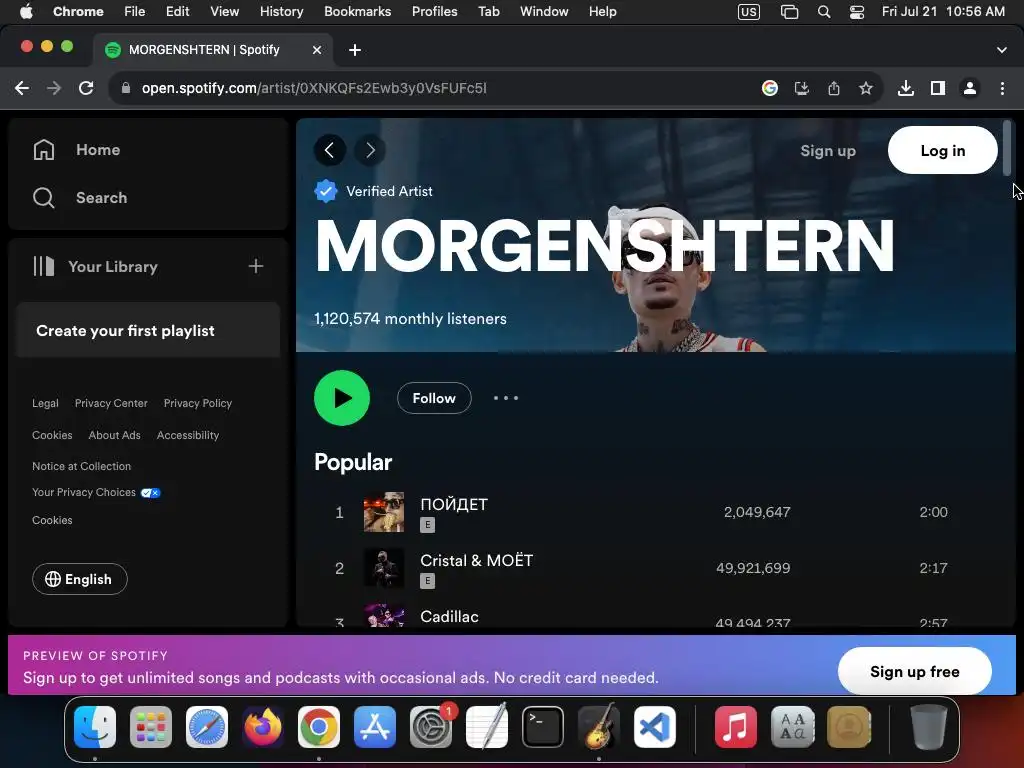Click the Search magnifier icon in sidebar
Screen dimensions: 1024x768
click(44, 198)
